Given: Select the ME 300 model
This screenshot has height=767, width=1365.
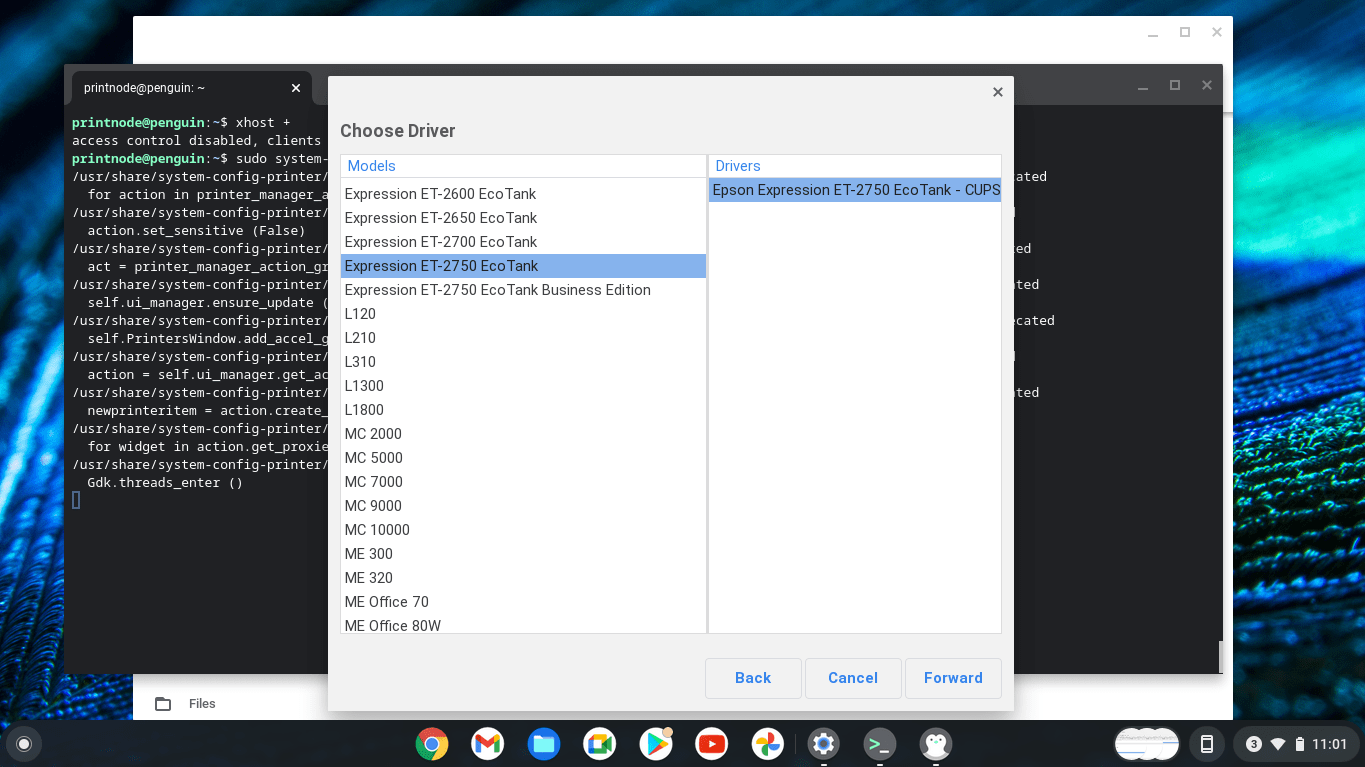Looking at the screenshot, I should pos(524,554).
